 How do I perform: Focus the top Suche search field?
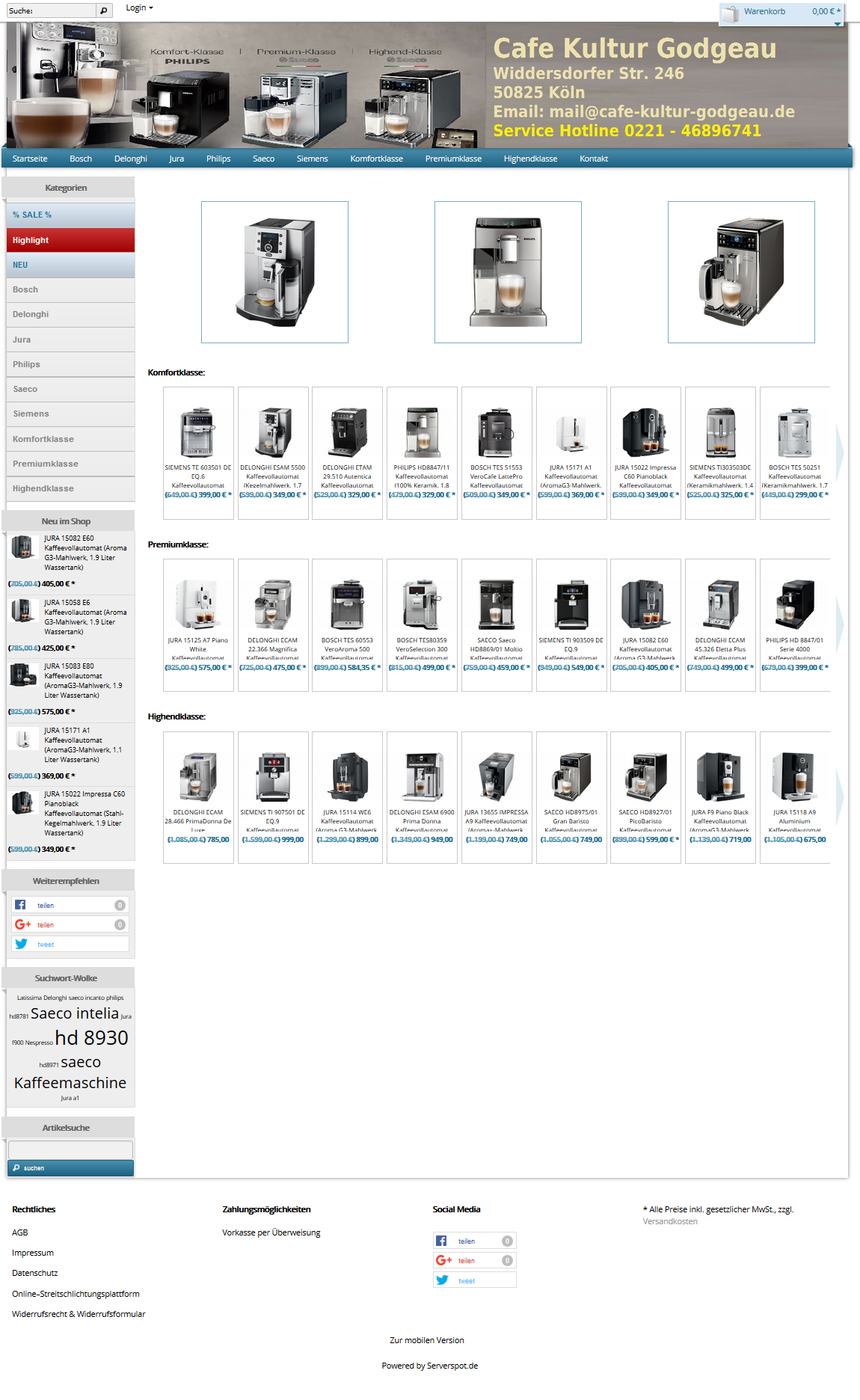point(52,10)
